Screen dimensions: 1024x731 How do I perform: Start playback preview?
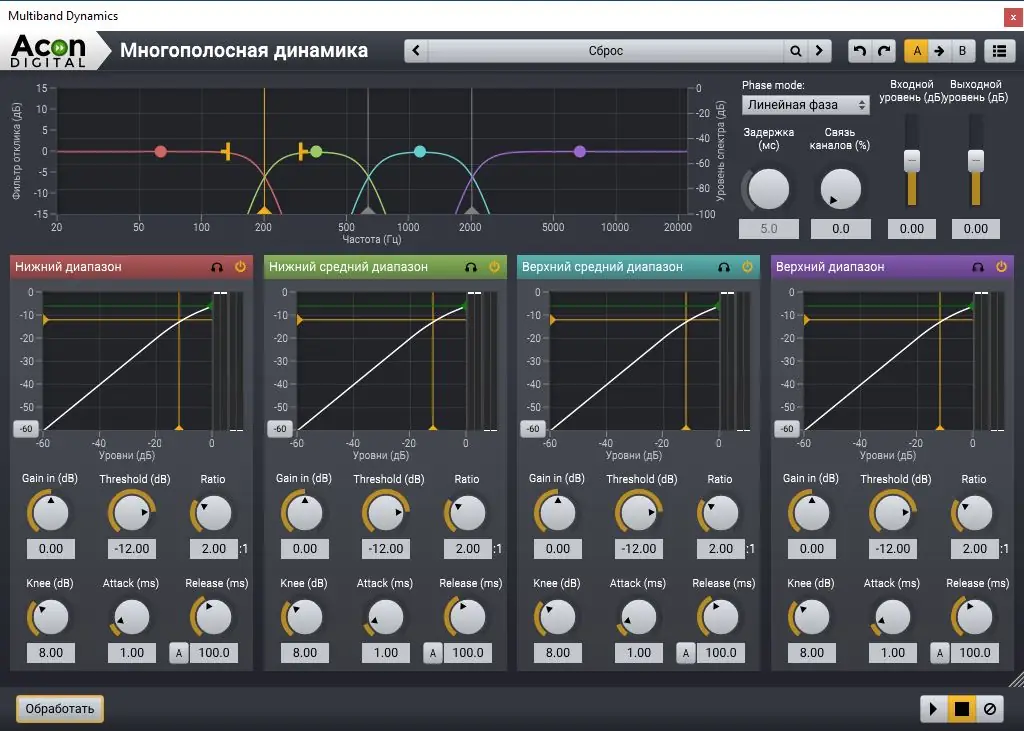933,709
